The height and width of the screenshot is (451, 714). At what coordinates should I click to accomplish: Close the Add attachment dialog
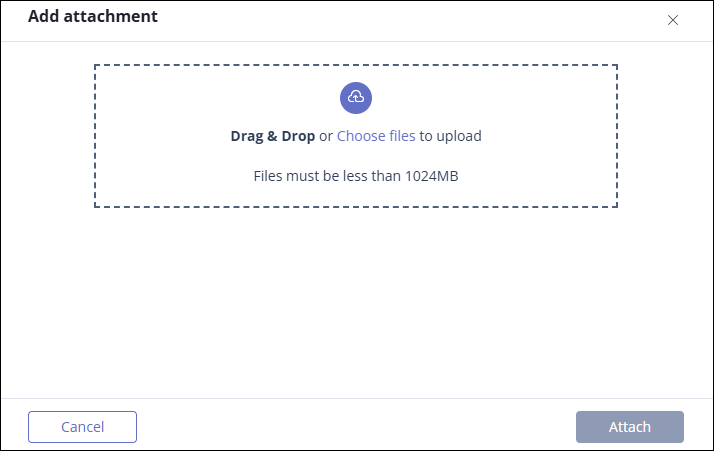(x=673, y=20)
